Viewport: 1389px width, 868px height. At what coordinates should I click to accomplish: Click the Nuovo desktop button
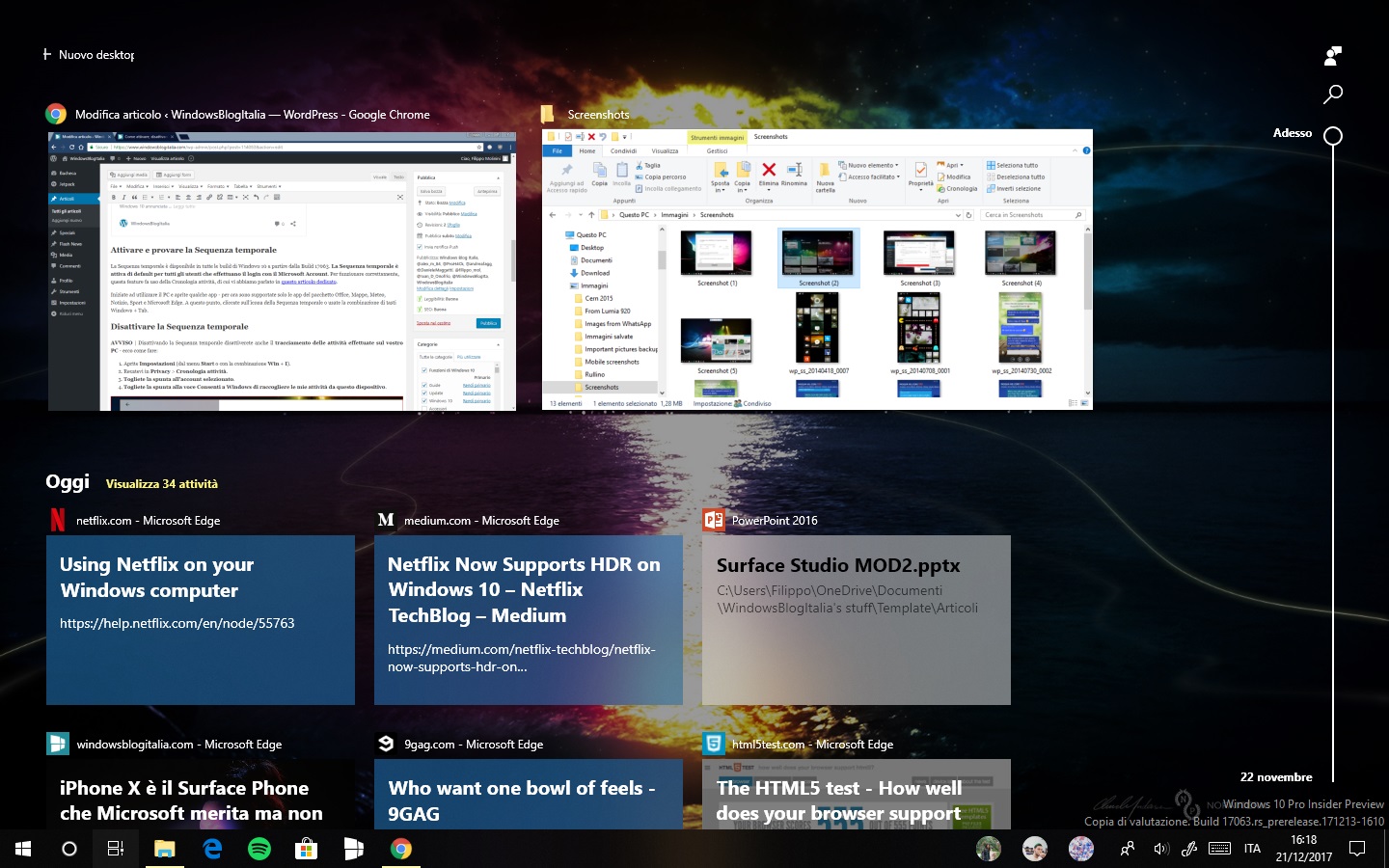[x=88, y=55]
